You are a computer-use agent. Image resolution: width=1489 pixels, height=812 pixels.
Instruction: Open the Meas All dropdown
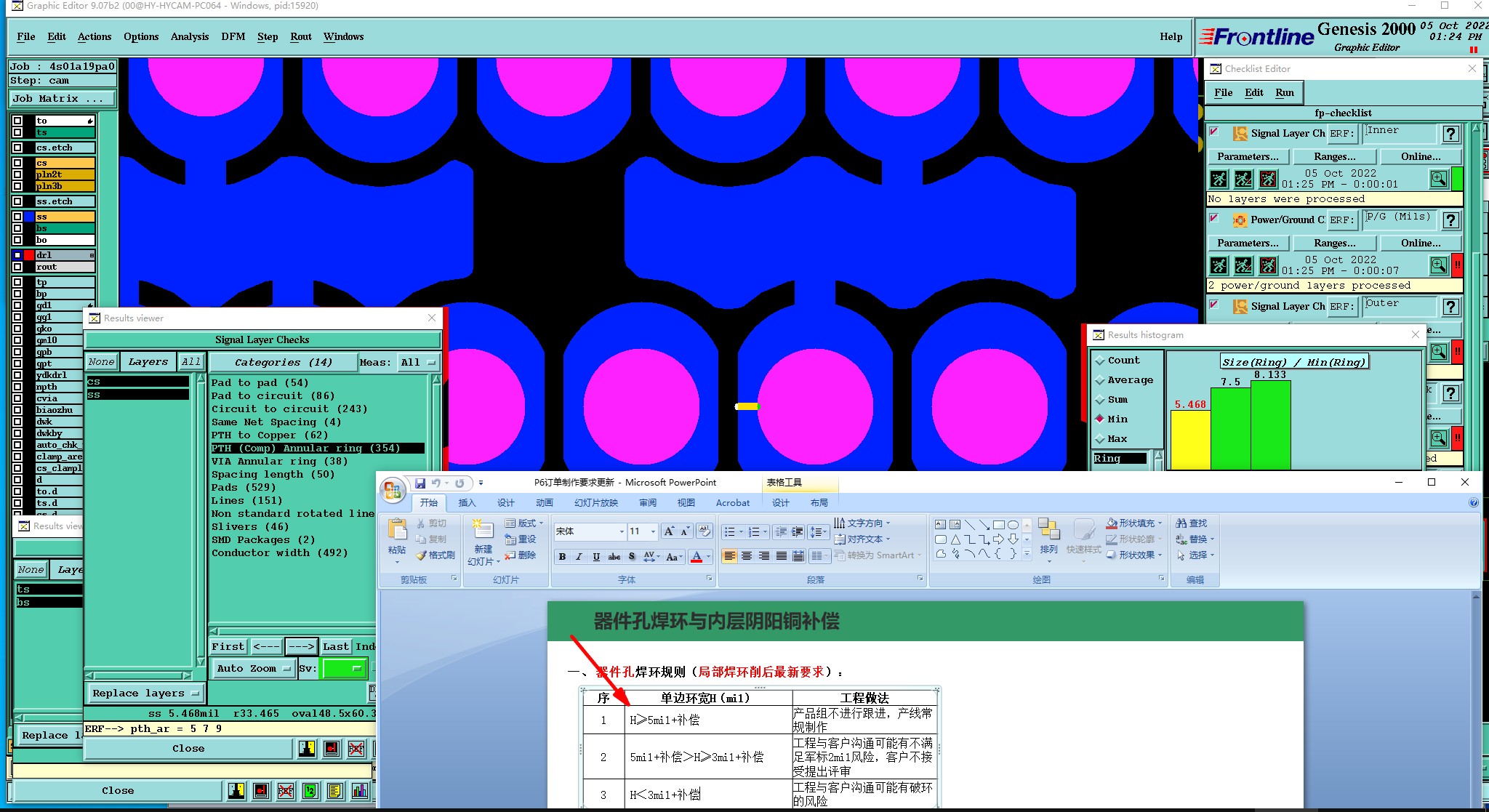coord(419,362)
